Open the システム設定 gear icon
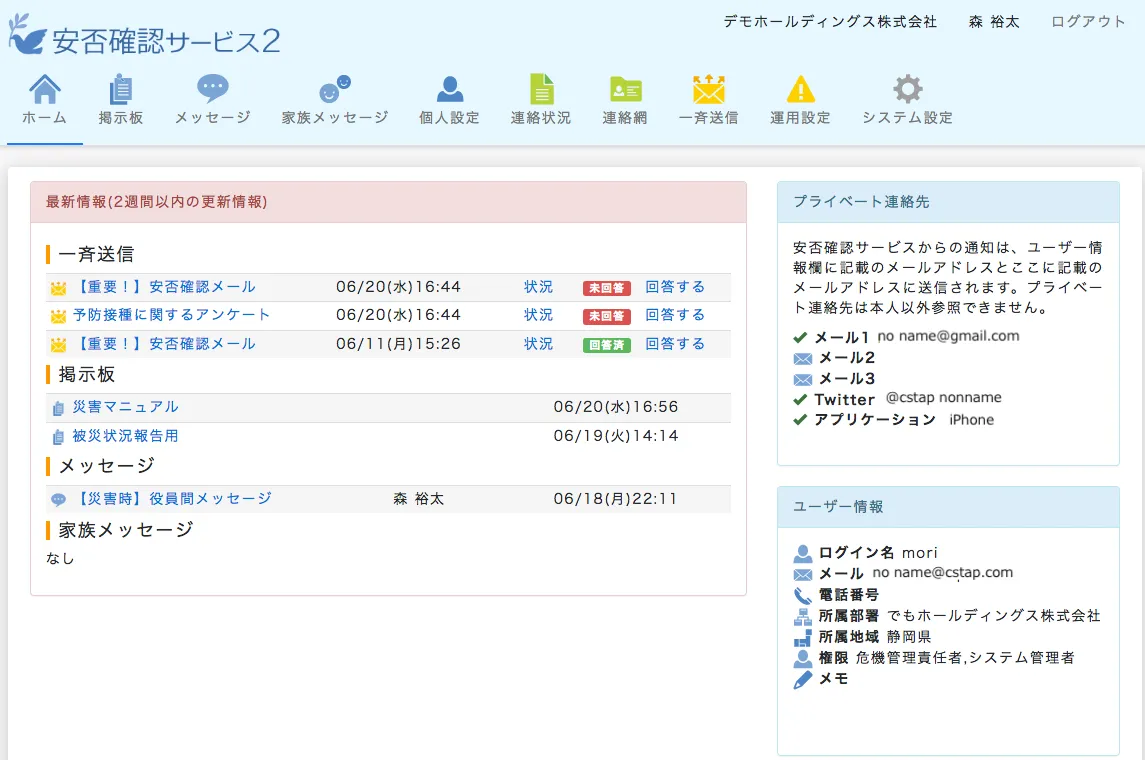The height and width of the screenshot is (760, 1145). tap(907, 90)
